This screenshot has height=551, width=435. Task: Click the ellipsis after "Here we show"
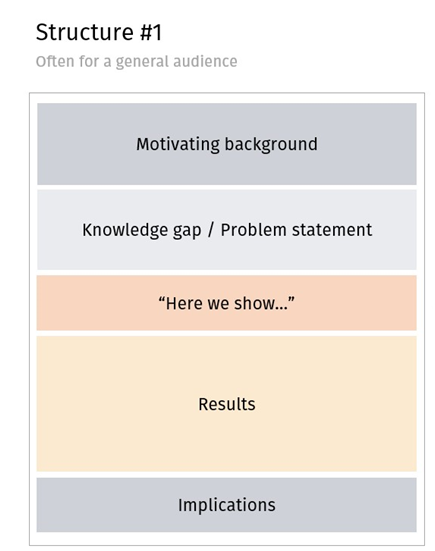click(x=282, y=304)
